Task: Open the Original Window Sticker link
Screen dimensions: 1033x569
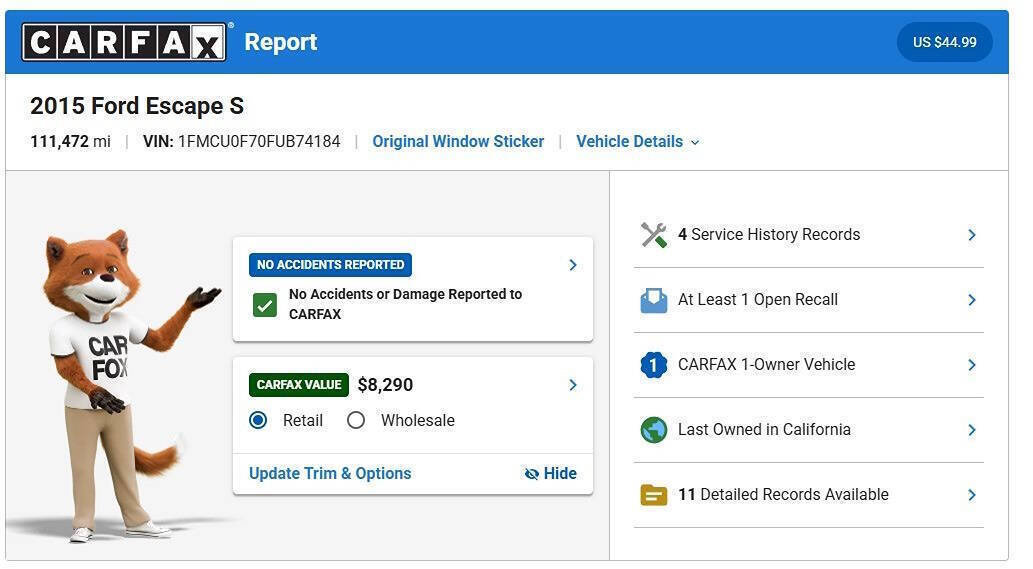Action: [458, 142]
